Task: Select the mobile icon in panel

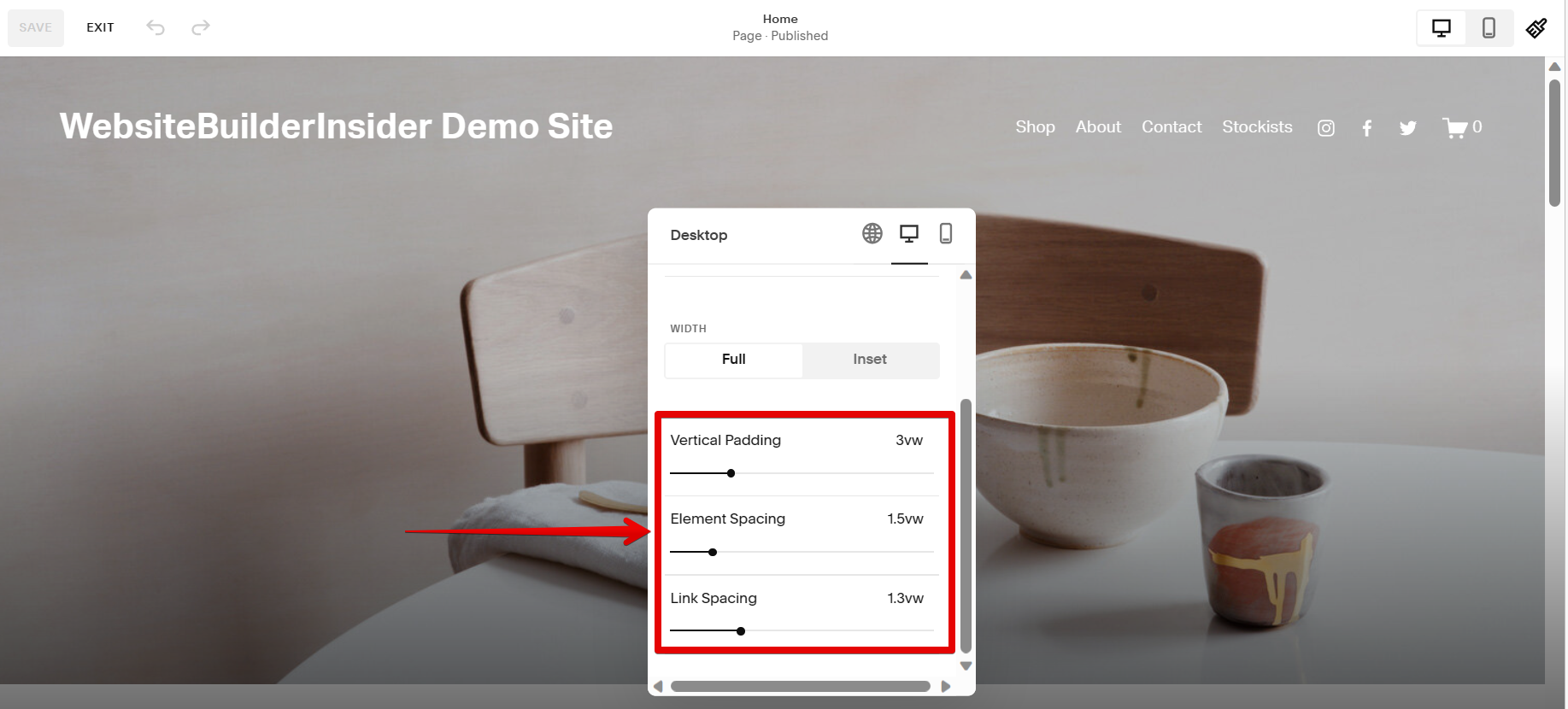Action: pos(946,234)
